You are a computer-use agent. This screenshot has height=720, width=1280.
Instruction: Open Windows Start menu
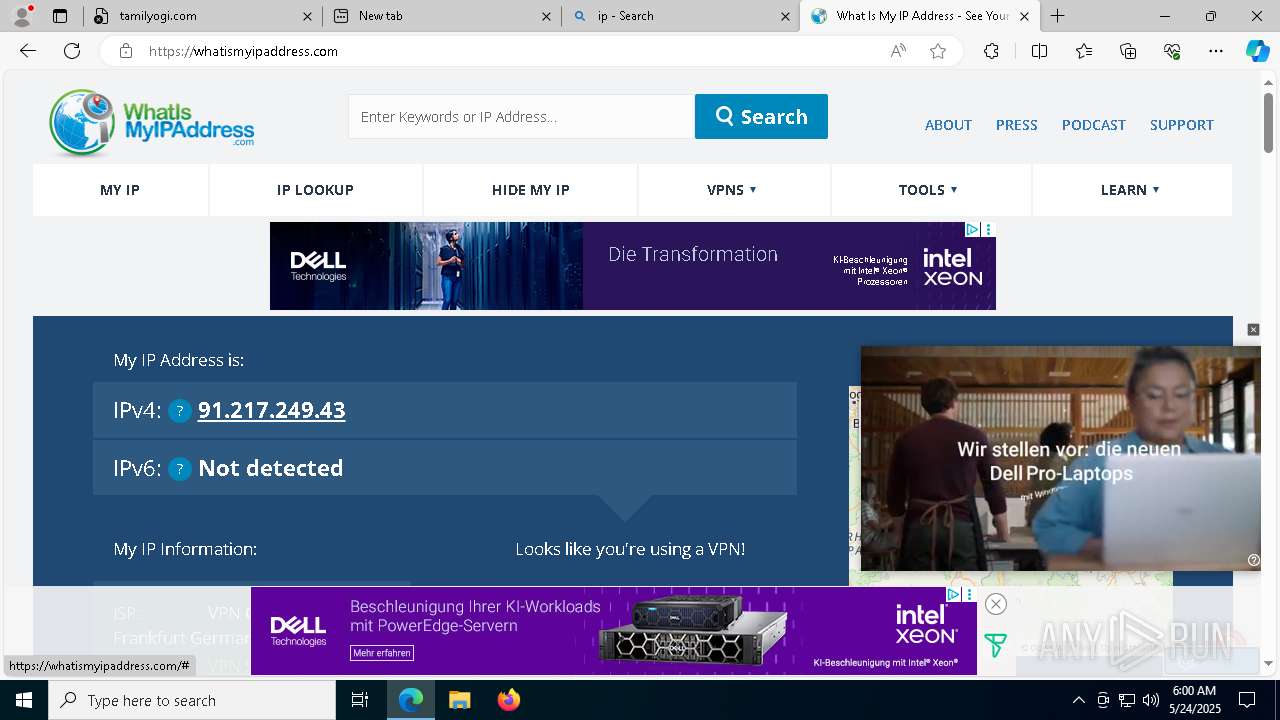24,700
